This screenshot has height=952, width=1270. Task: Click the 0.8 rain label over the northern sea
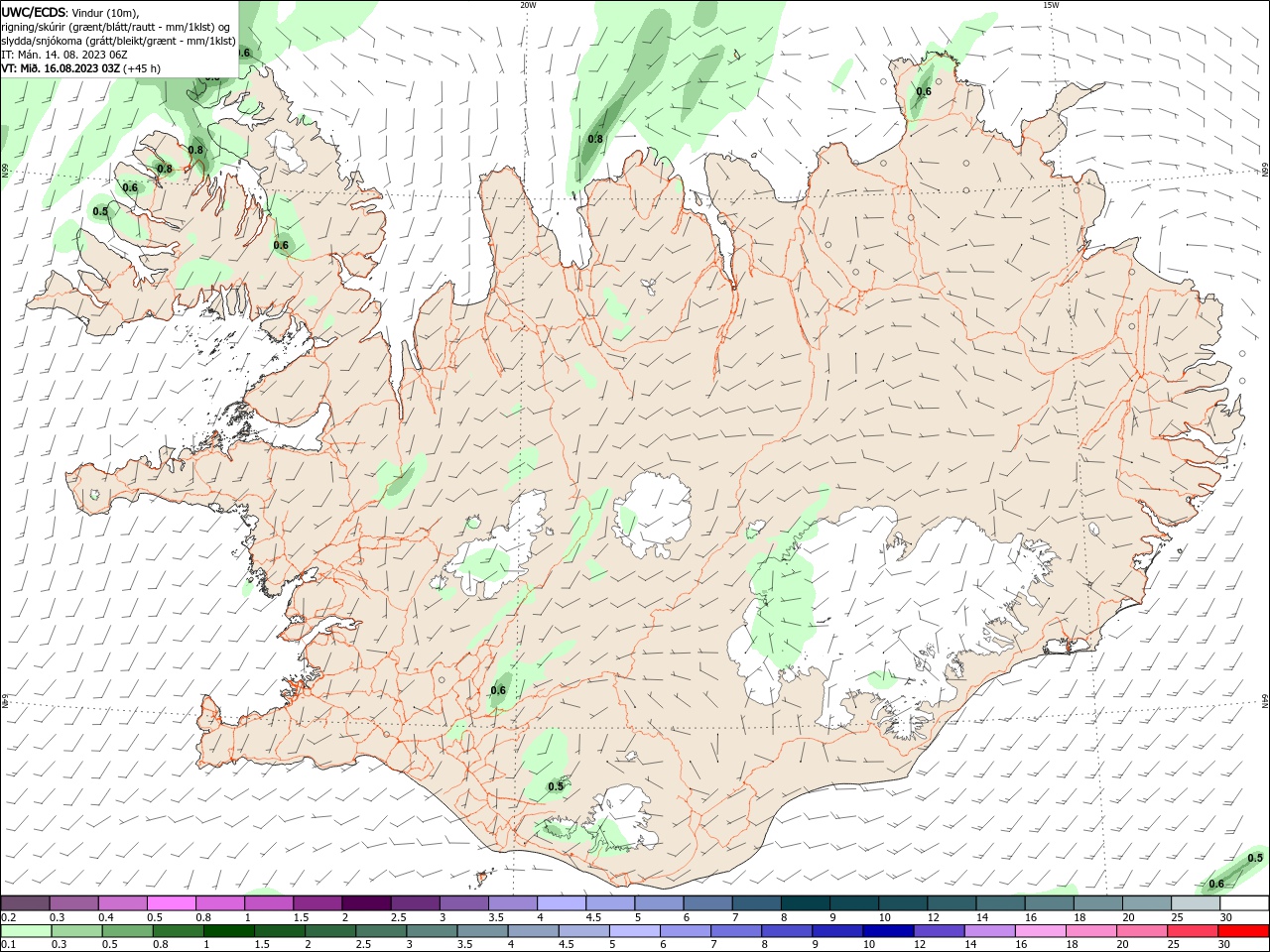[595, 139]
